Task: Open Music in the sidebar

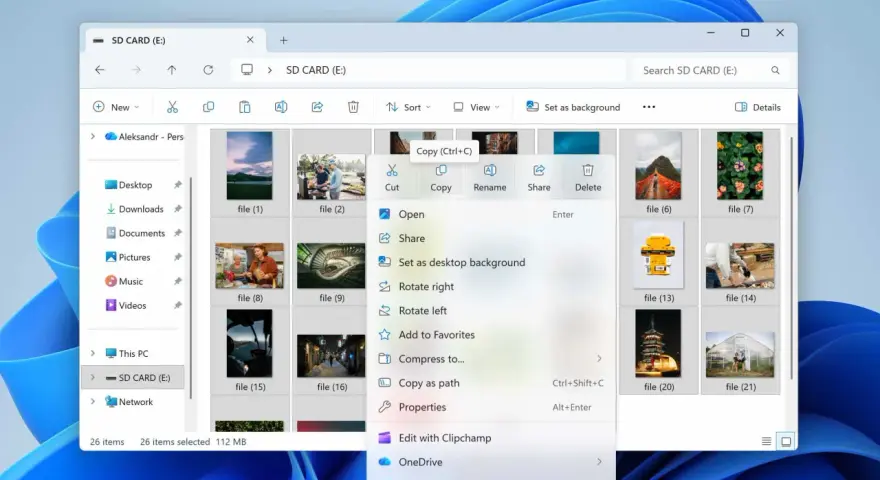Action: point(131,281)
